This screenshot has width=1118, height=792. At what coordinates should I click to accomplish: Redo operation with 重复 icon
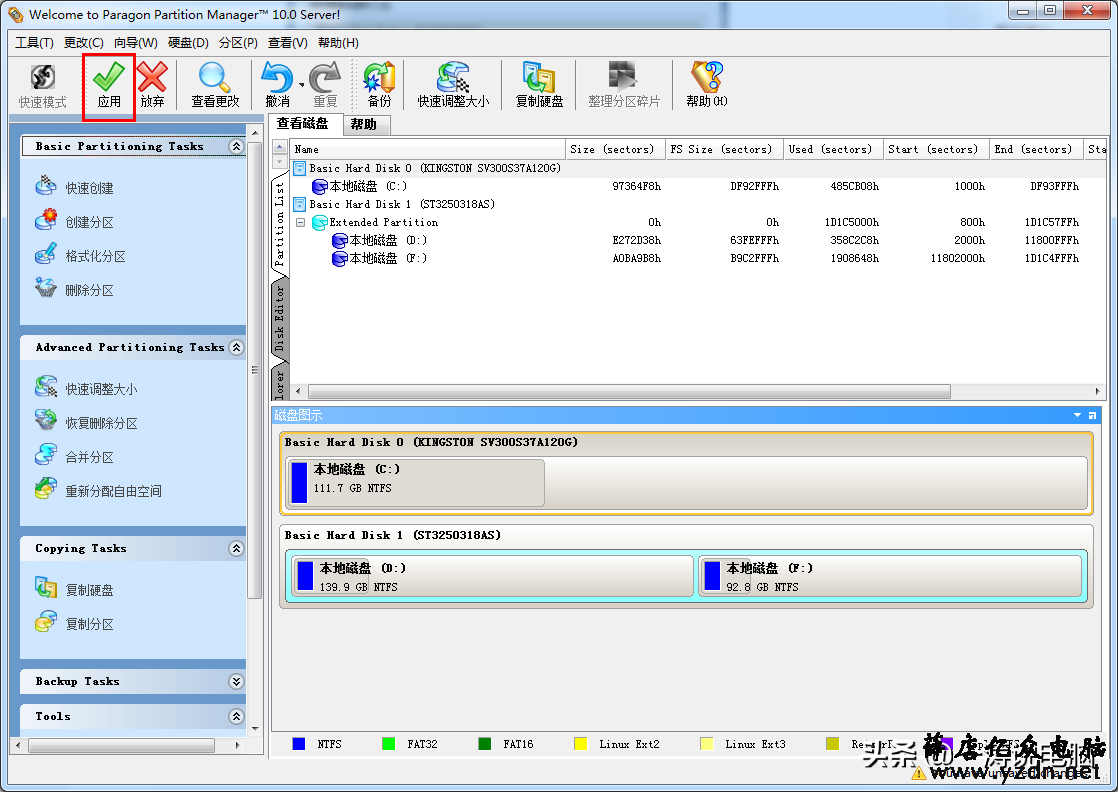coord(325,77)
